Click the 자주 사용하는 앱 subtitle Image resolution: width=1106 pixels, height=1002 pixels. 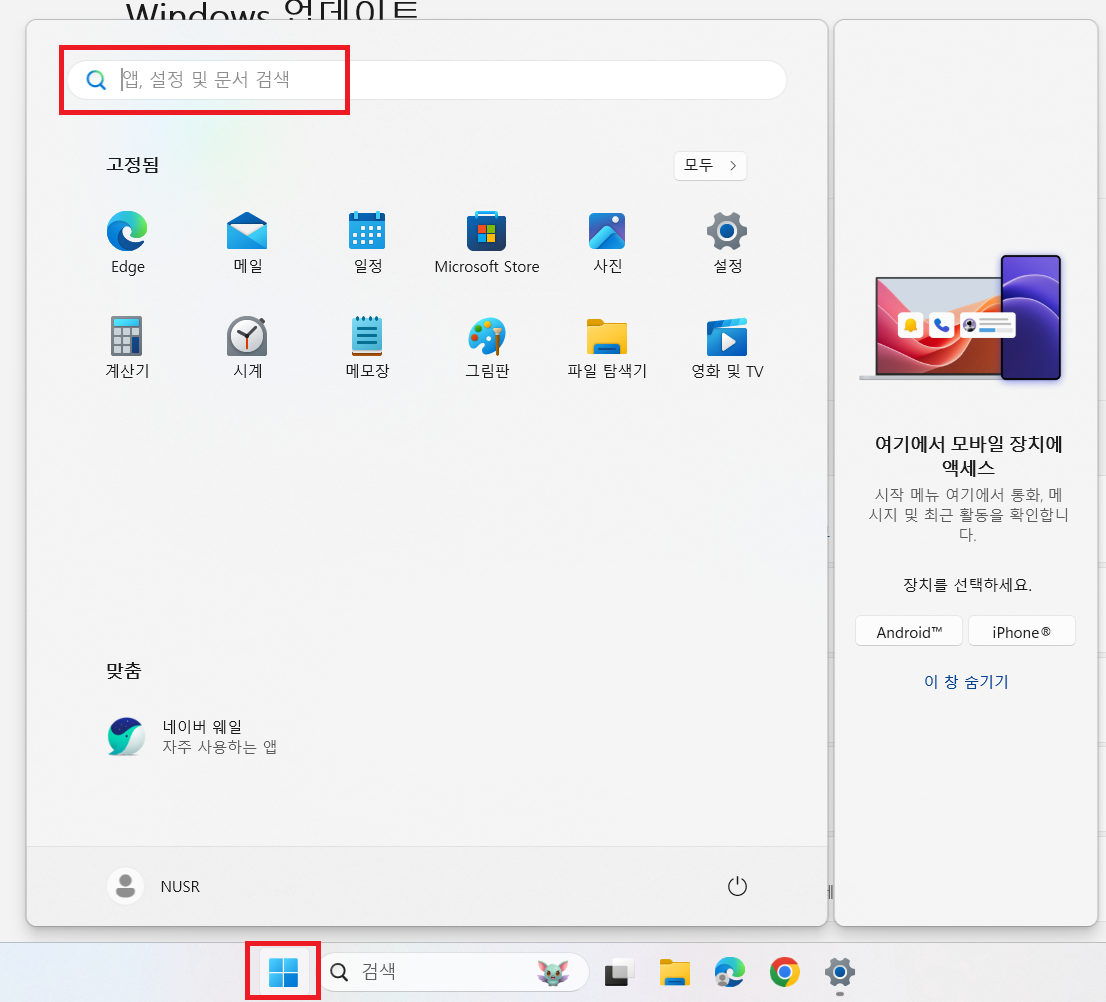[x=219, y=747]
